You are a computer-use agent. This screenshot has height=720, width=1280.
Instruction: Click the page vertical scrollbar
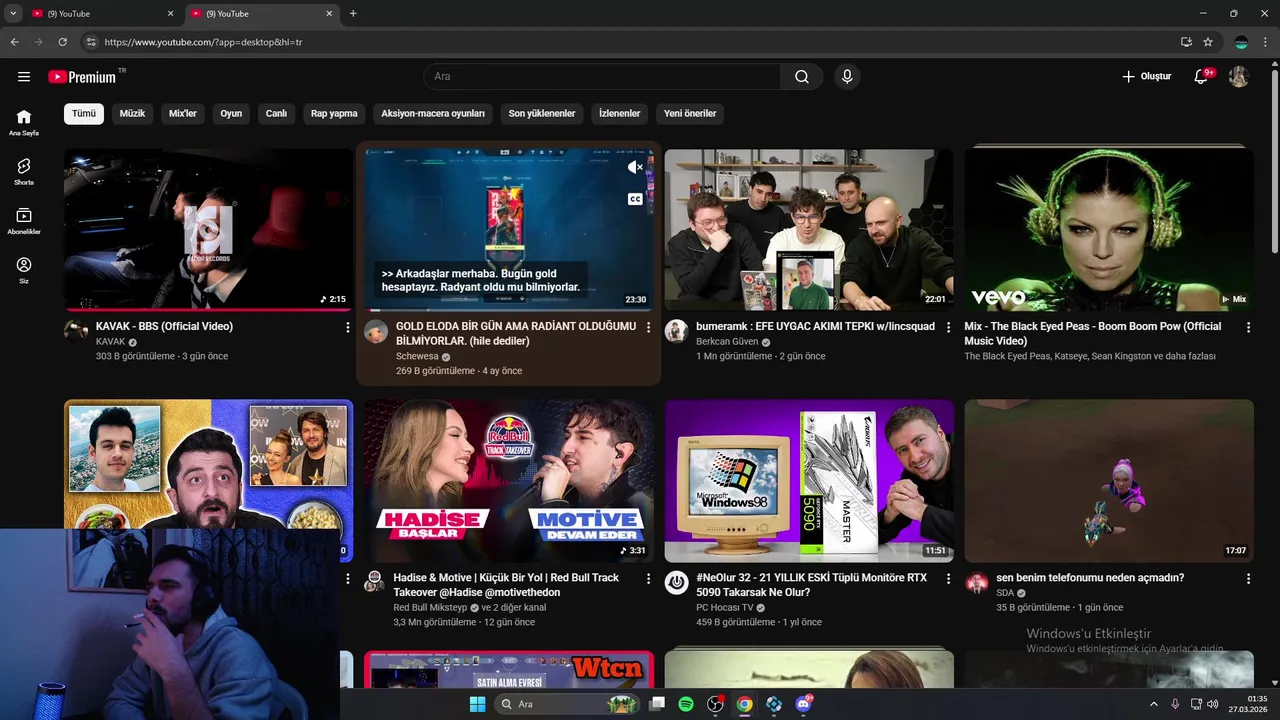point(1274,160)
